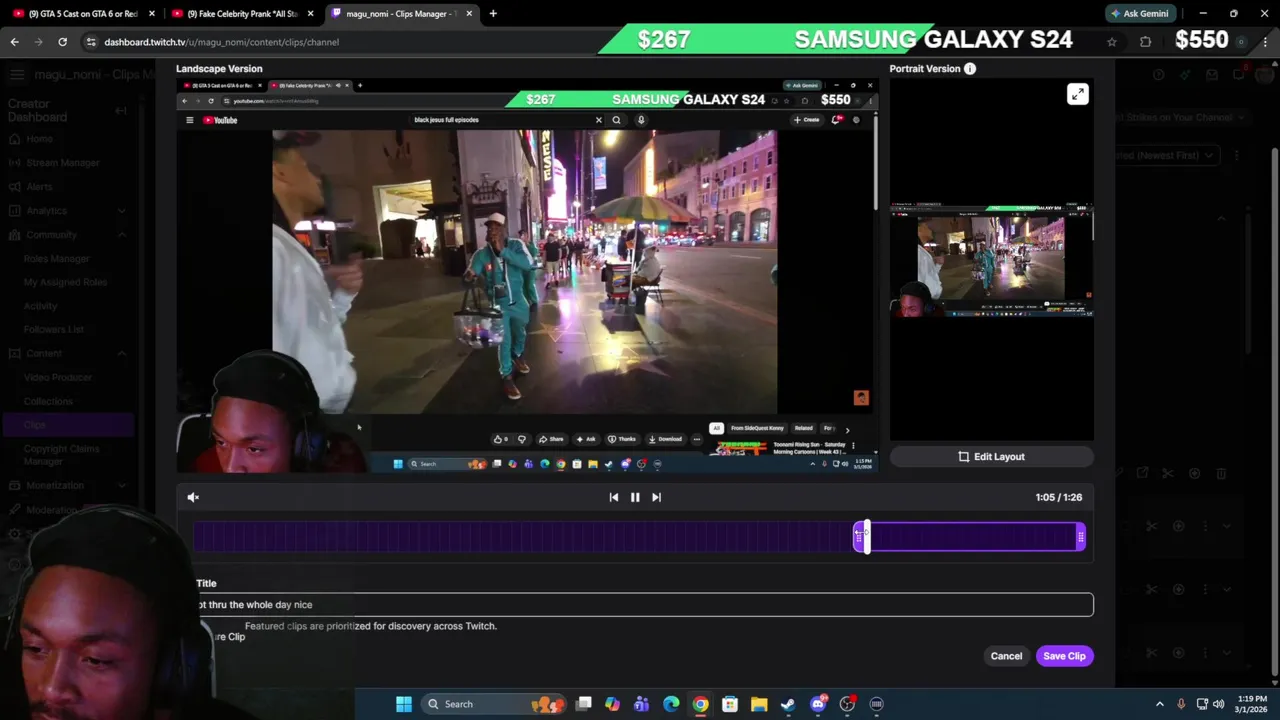This screenshot has width=1280, height=720.
Task: Click the portrait version video thumbnail
Action: 991,262
